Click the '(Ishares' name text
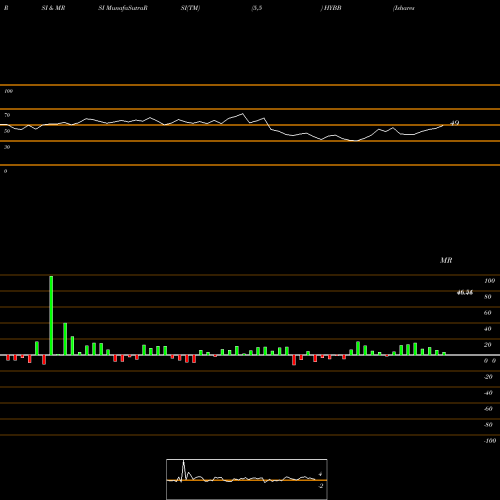 tap(404, 8)
